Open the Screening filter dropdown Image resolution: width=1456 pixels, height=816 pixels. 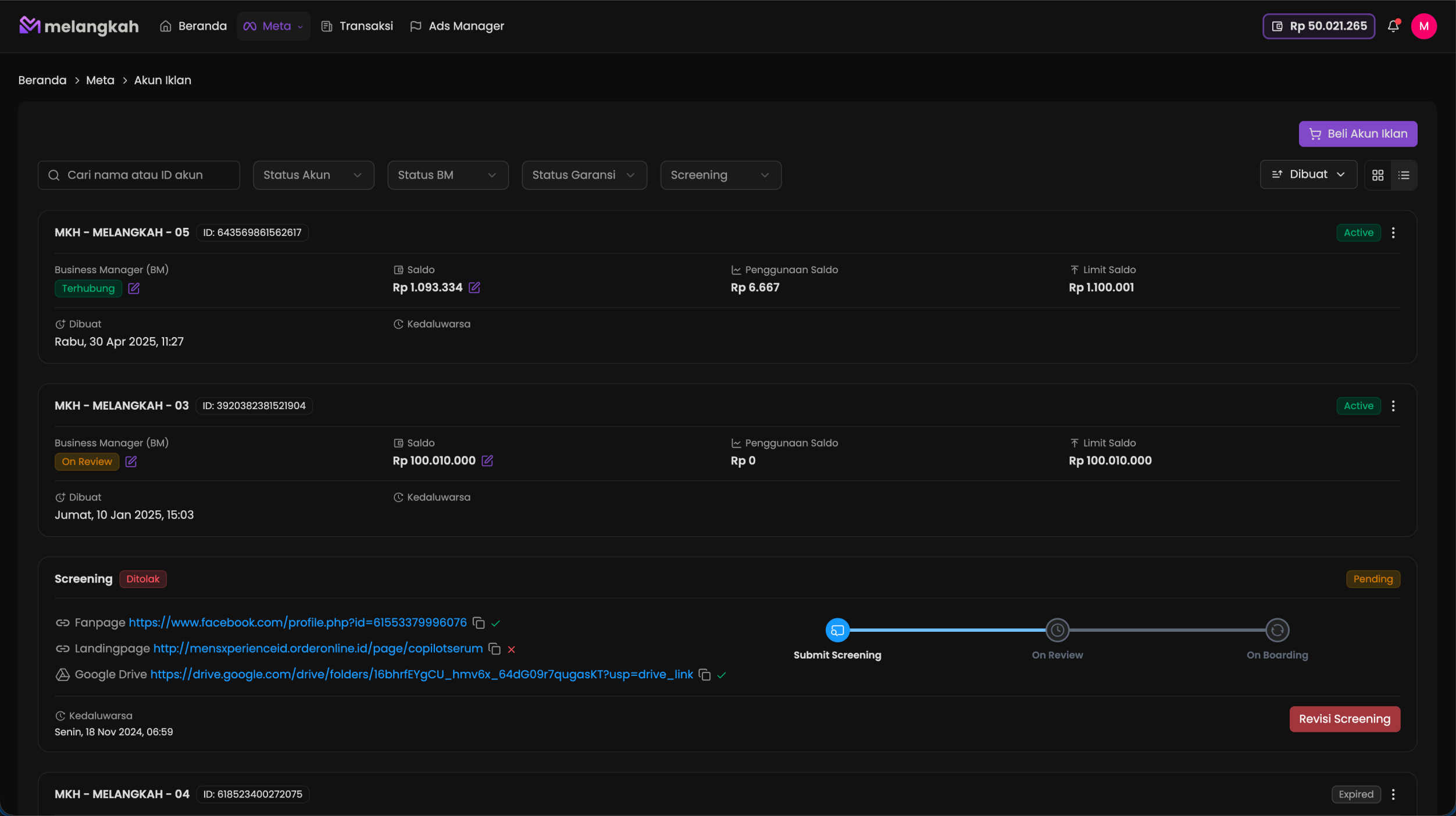tap(720, 175)
